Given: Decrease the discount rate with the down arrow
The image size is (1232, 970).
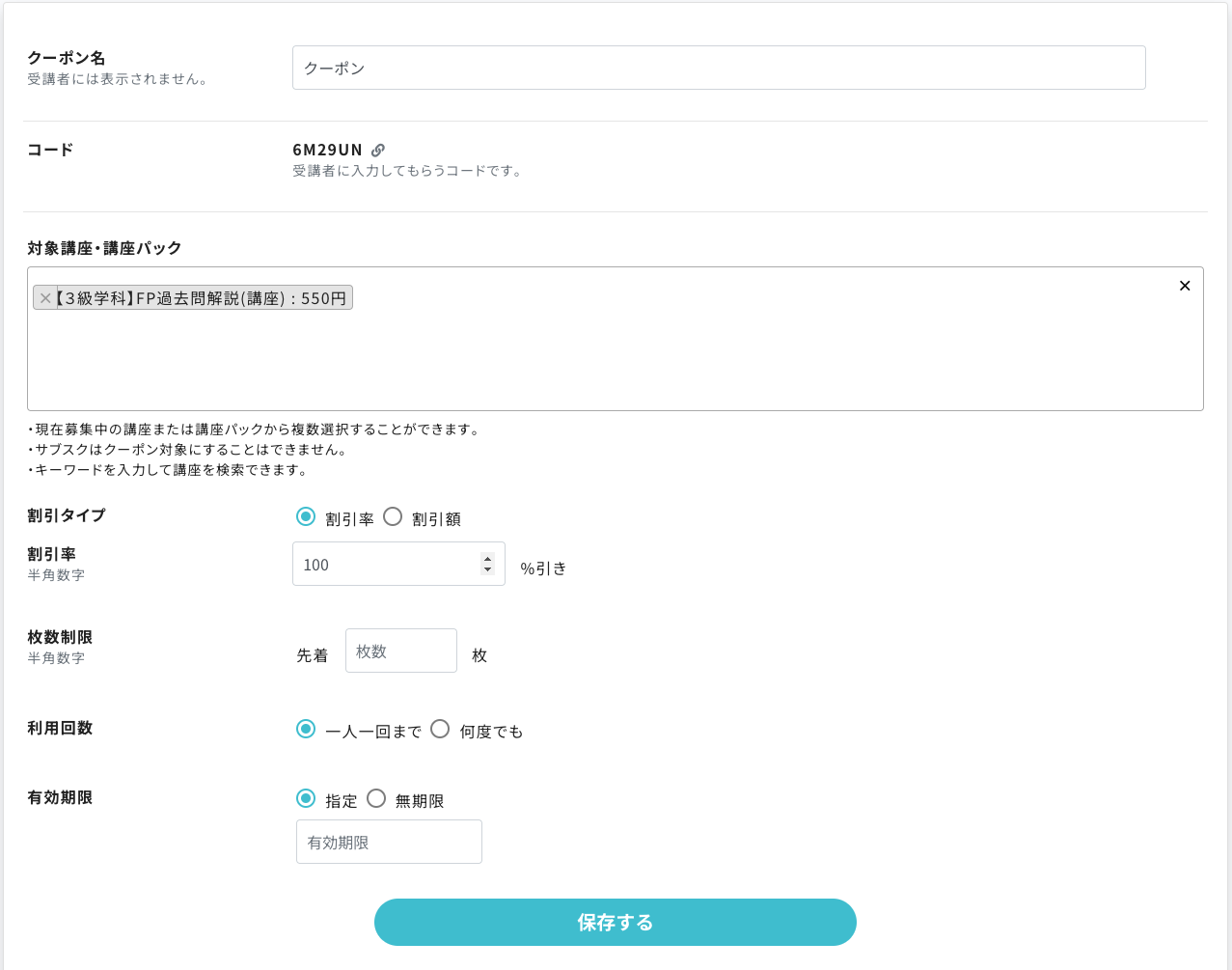Looking at the screenshot, I should pyautogui.click(x=487, y=569).
